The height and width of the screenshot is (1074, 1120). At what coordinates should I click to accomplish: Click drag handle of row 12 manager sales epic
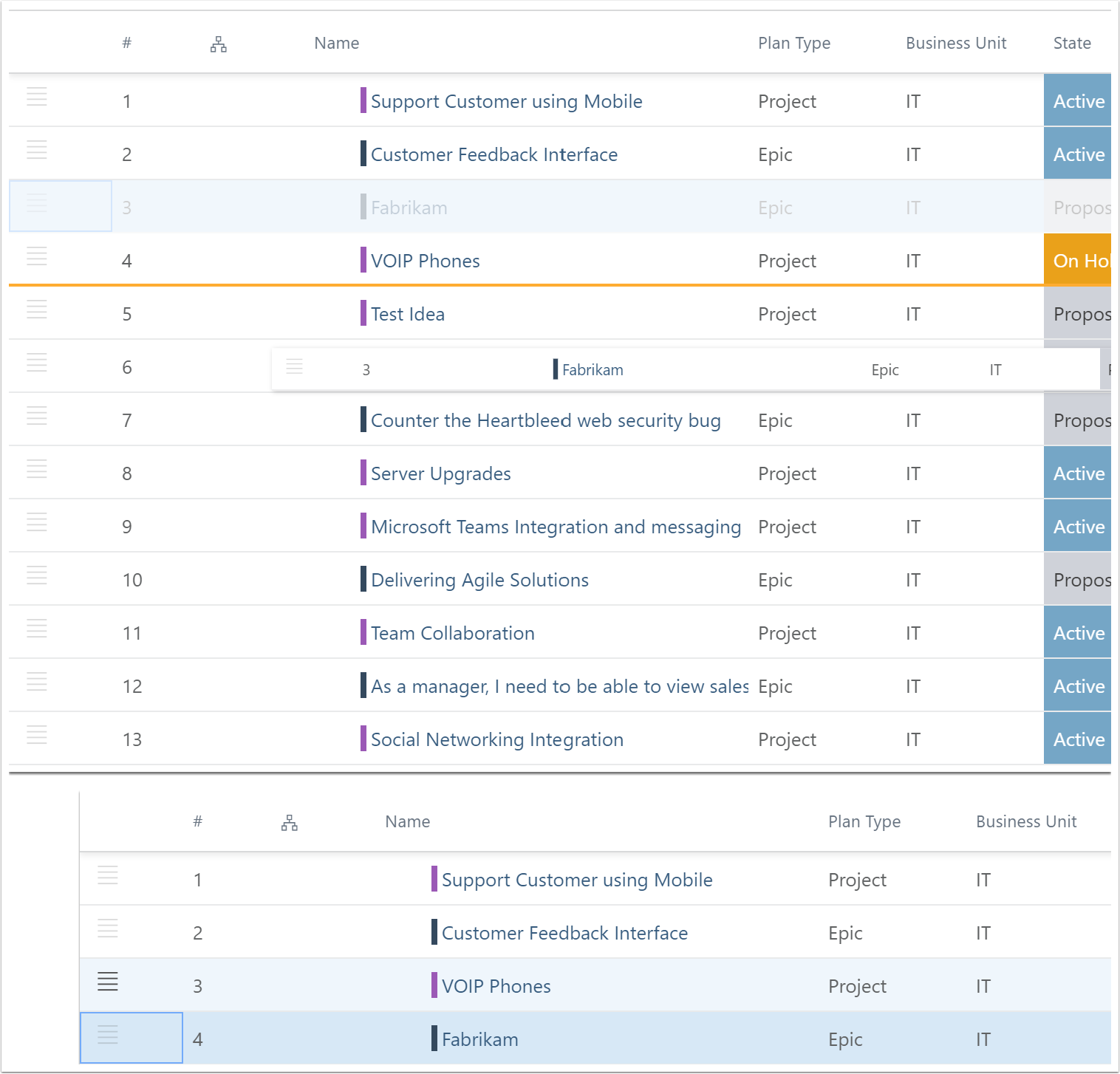point(37,681)
